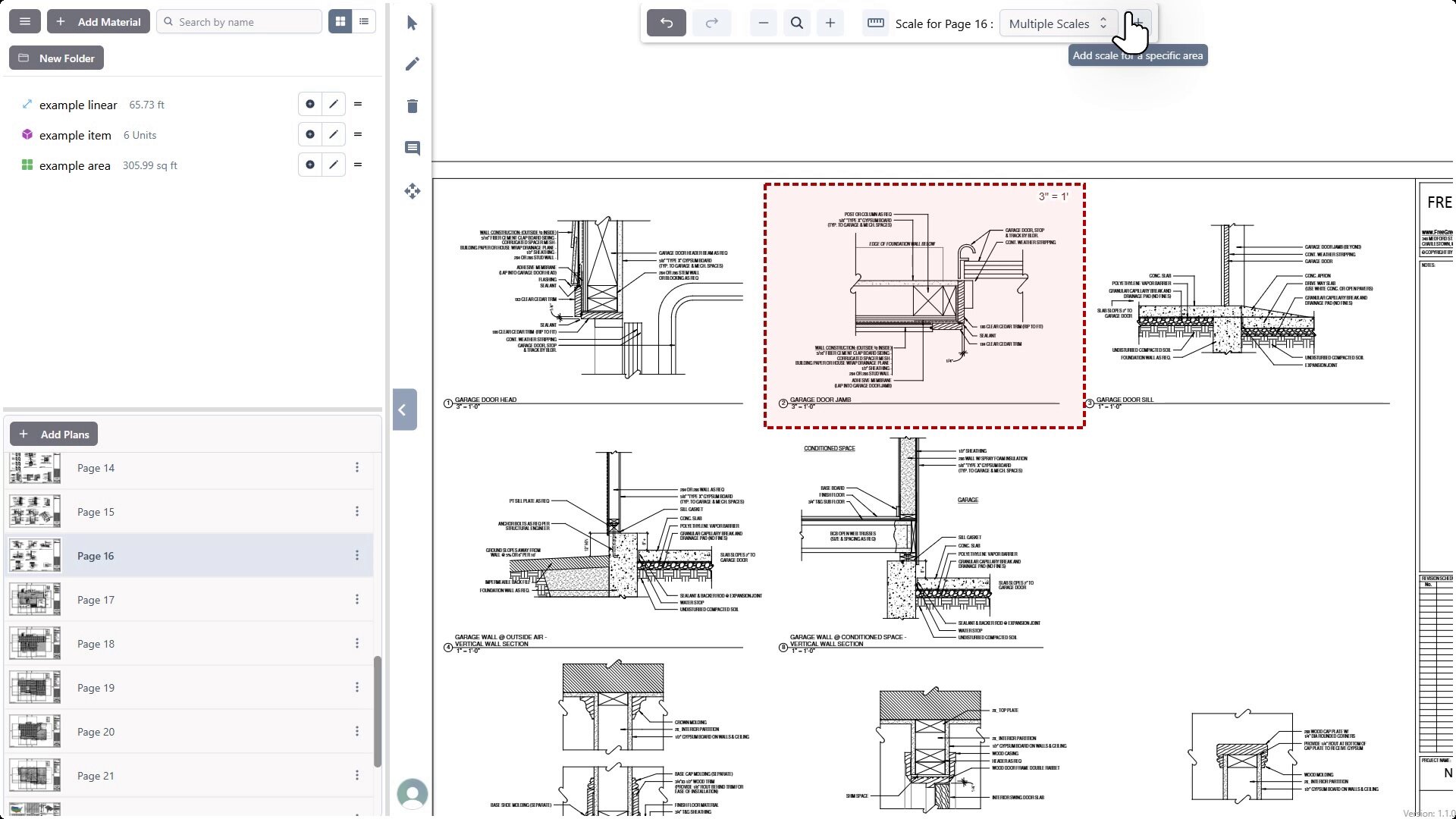Select the pencil edit tool

point(412,64)
